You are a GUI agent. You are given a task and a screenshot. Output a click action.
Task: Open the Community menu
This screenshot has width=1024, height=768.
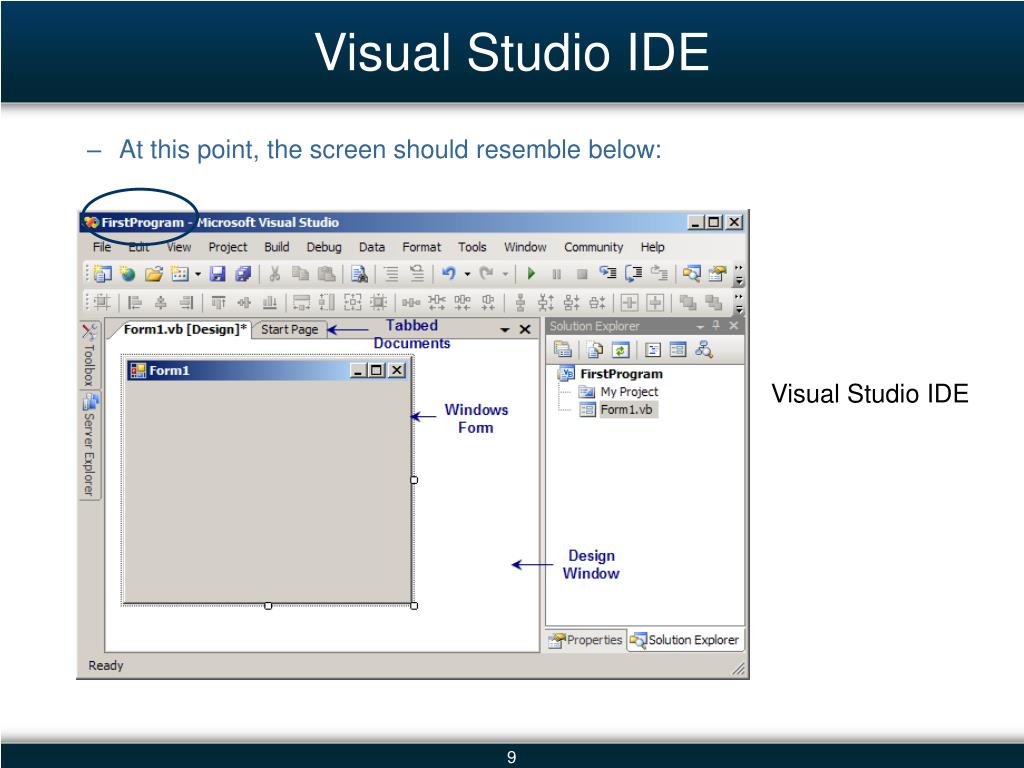point(594,247)
